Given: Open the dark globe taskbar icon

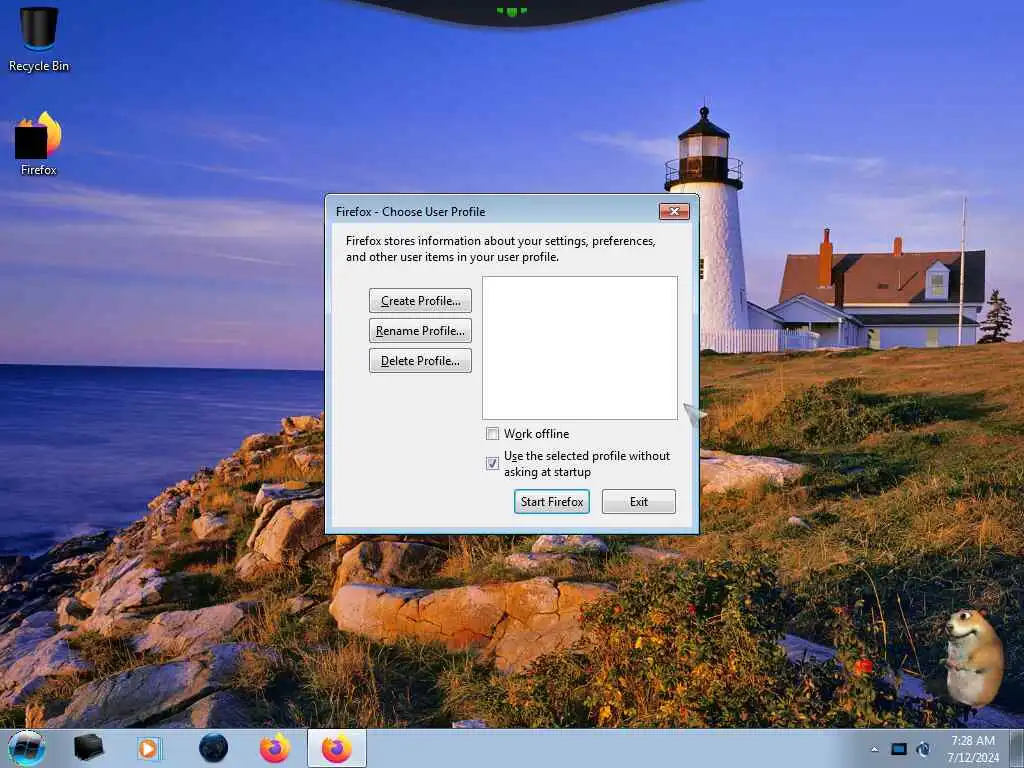Looking at the screenshot, I should point(214,748).
